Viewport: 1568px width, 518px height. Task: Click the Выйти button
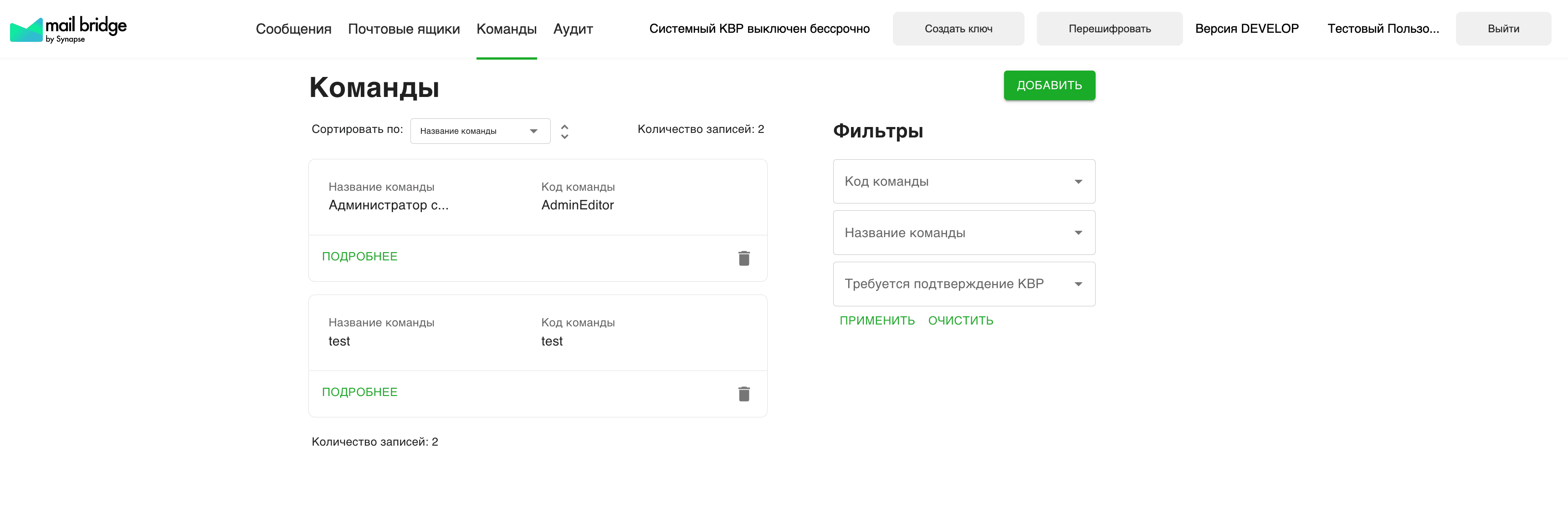[1503, 29]
